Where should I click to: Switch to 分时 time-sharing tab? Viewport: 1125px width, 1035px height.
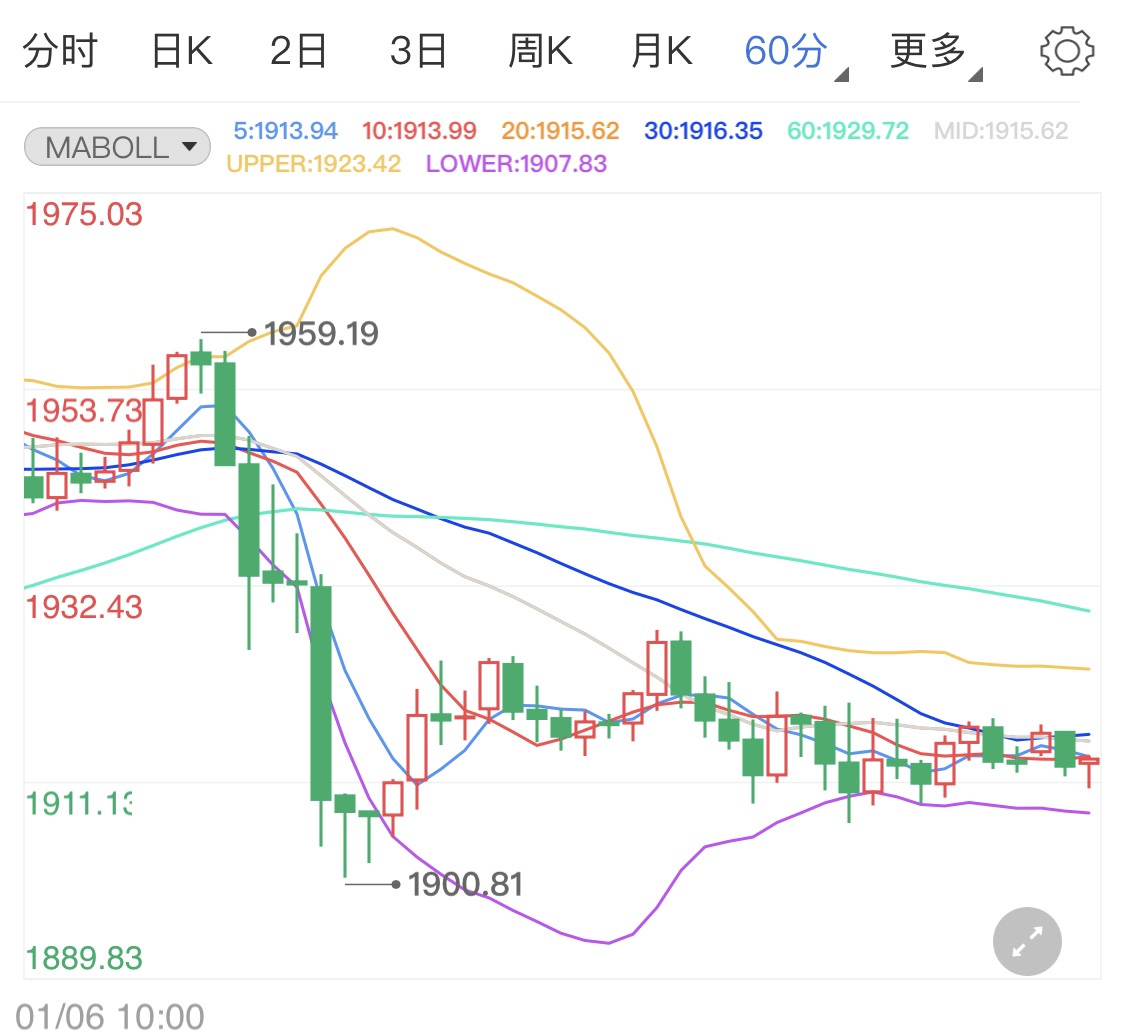60,51
